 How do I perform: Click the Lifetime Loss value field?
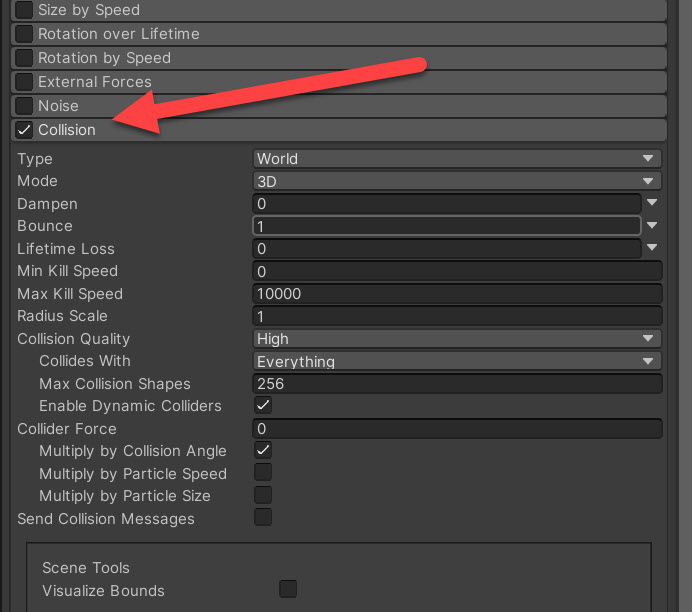447,249
